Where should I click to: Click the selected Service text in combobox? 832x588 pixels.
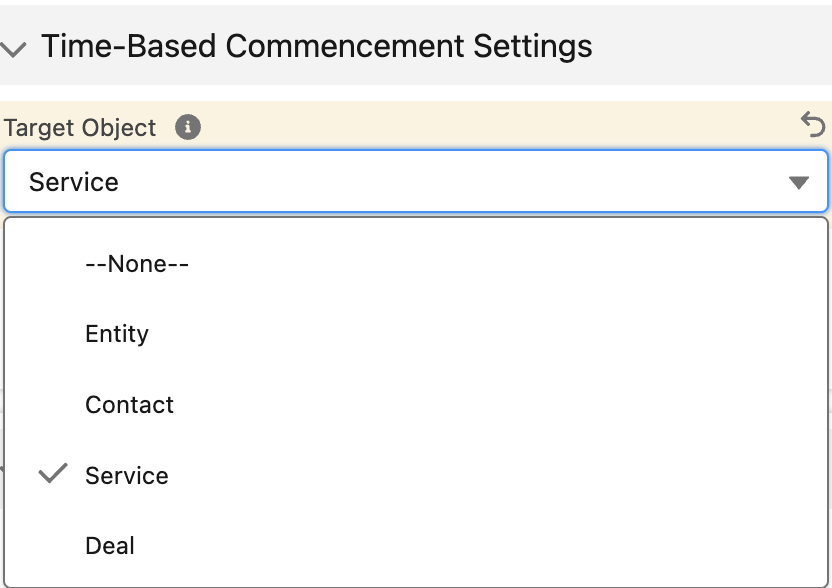tap(74, 182)
